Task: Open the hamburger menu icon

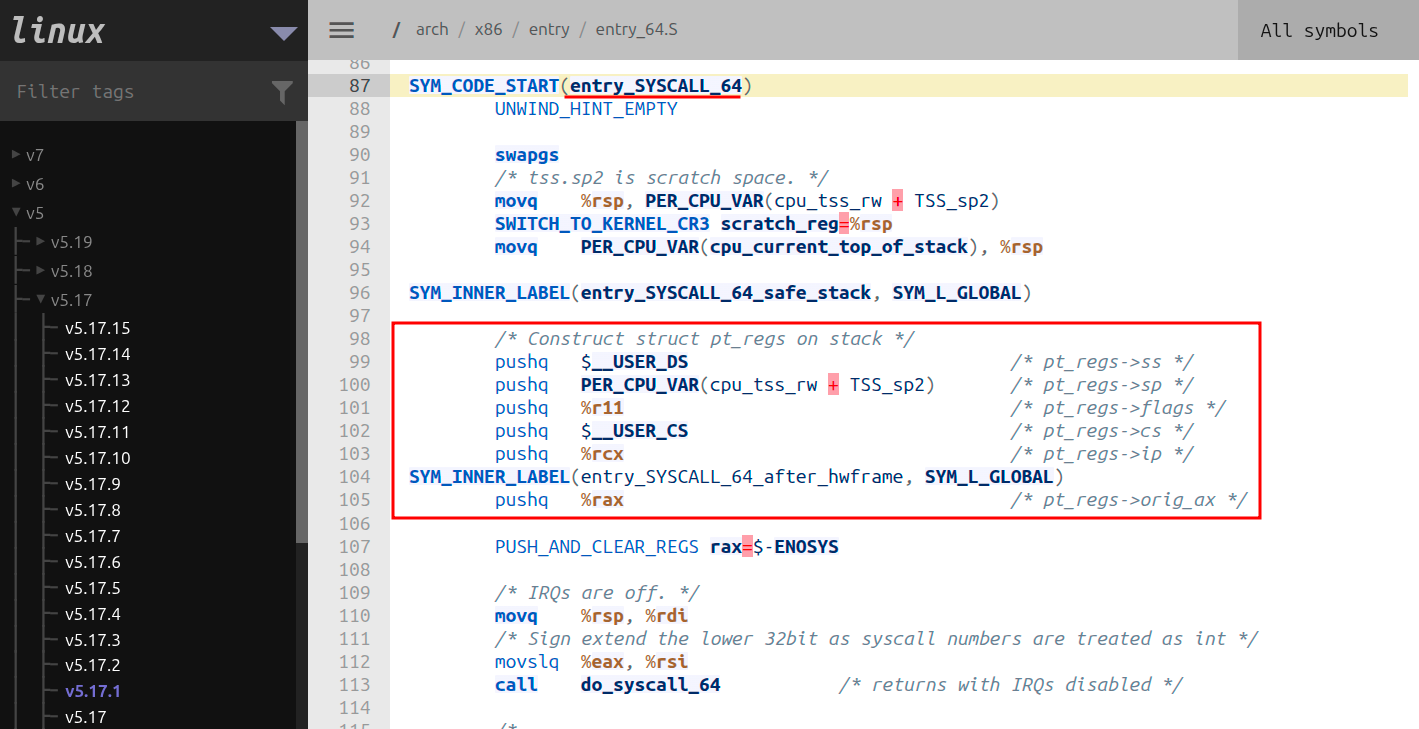Action: (x=342, y=30)
